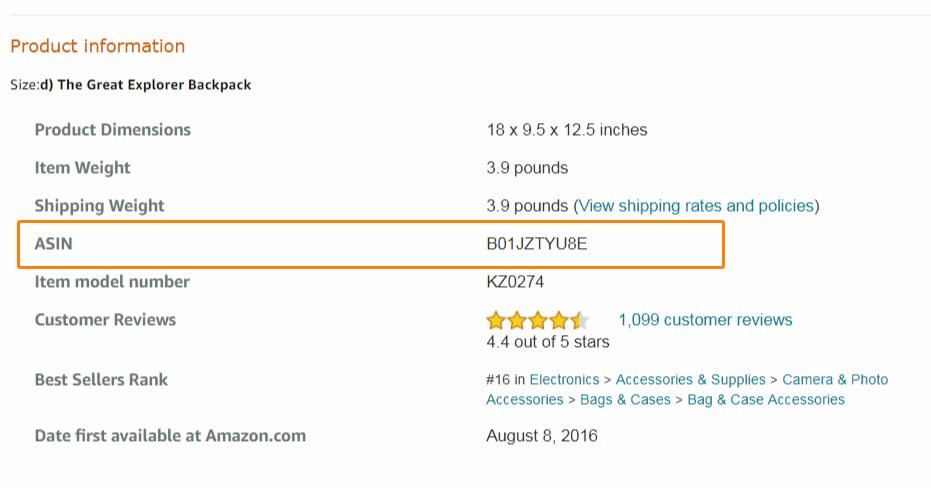Click the Date first available at Amazon.com label
931x488 pixels.
[x=170, y=436]
